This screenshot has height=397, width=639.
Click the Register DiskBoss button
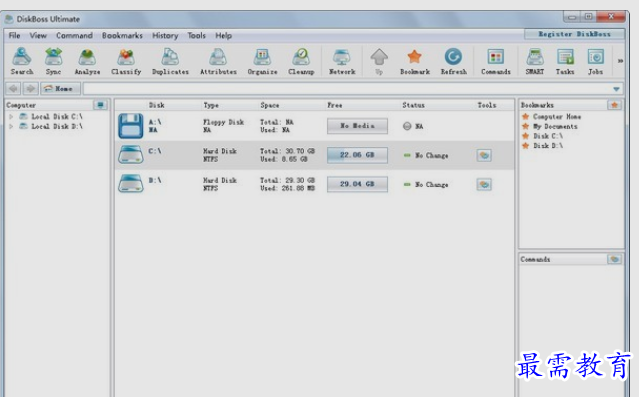click(x=574, y=34)
